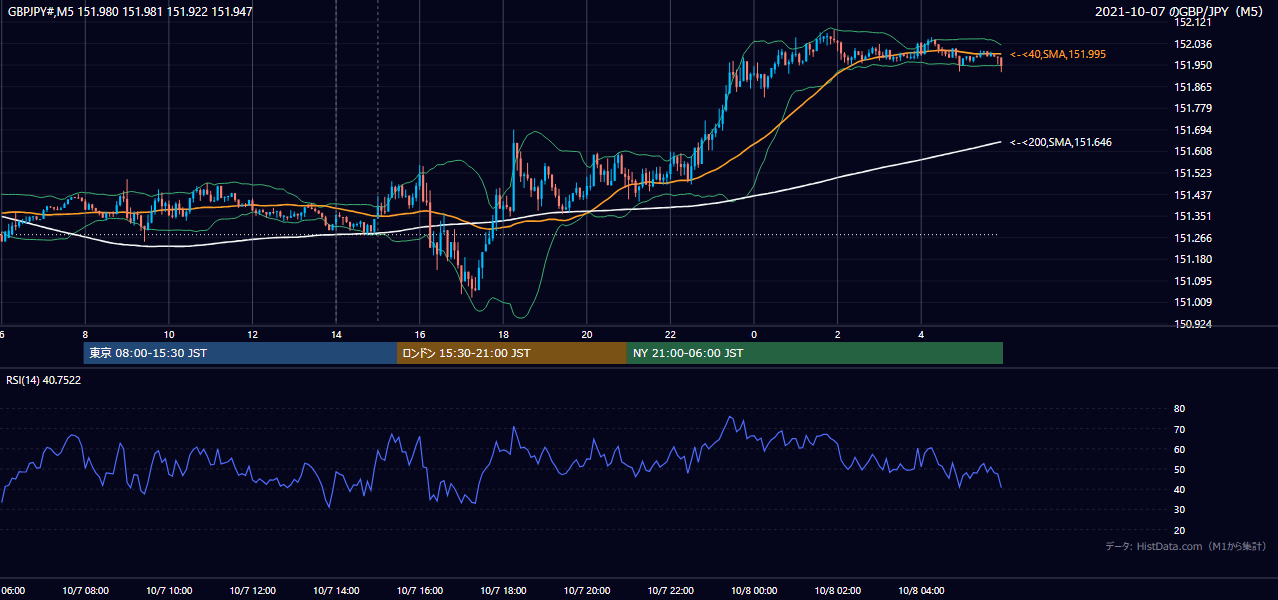Viewport: 1278px width, 600px height.
Task: Click bottom time label 10/7 08:00
Action: pos(85,591)
